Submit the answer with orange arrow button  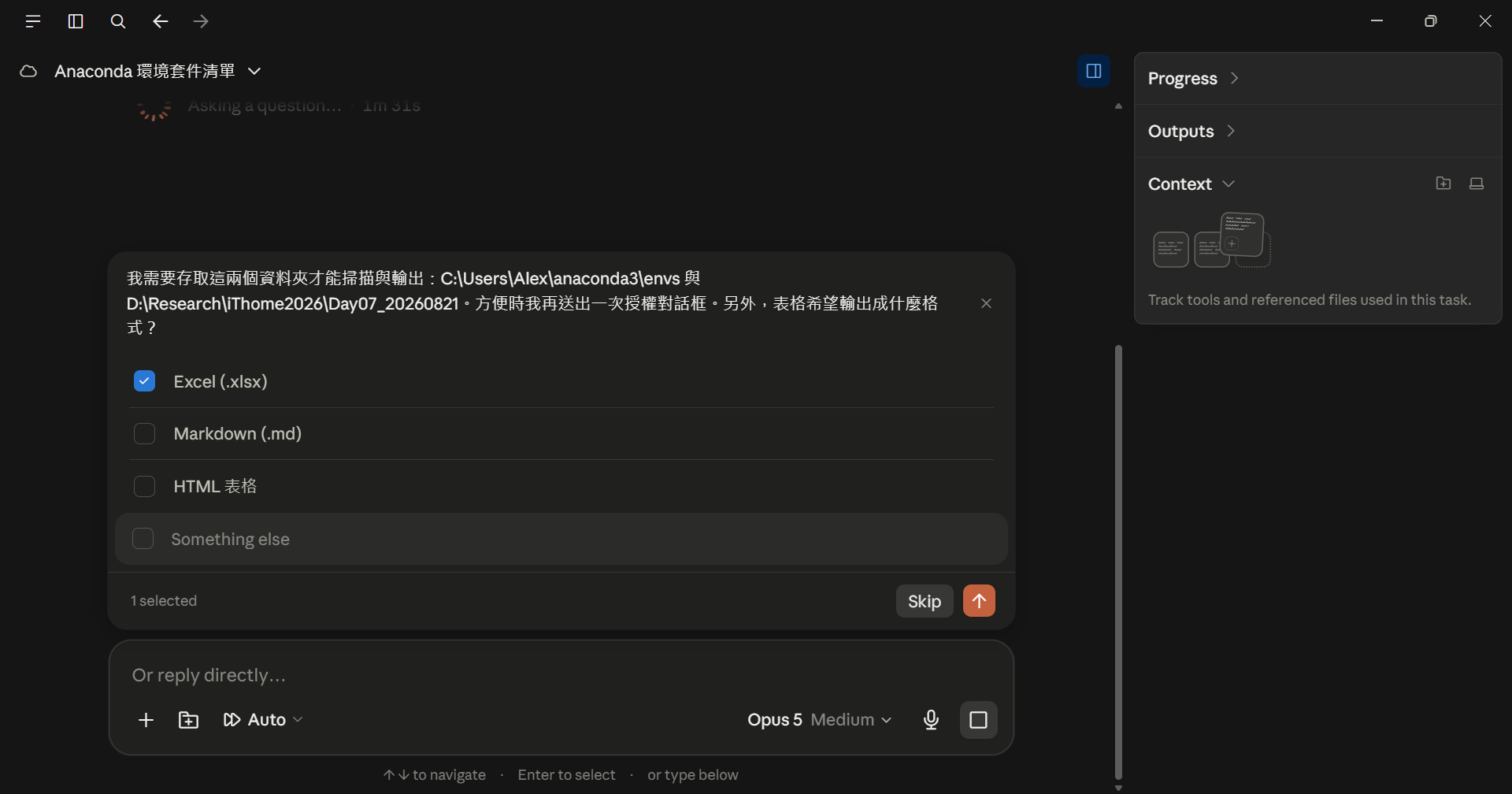[979, 601]
